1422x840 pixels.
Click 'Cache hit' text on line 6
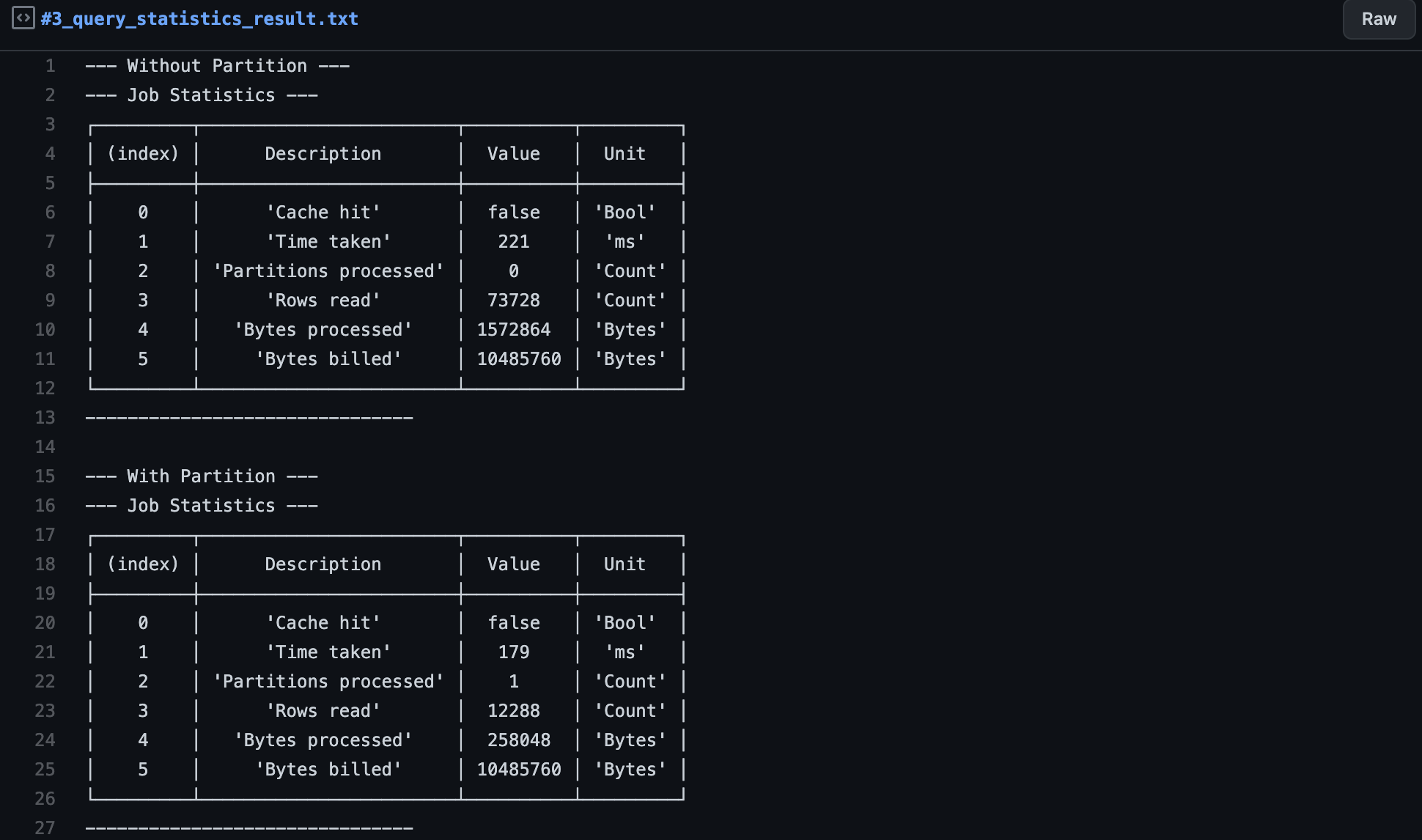click(323, 213)
